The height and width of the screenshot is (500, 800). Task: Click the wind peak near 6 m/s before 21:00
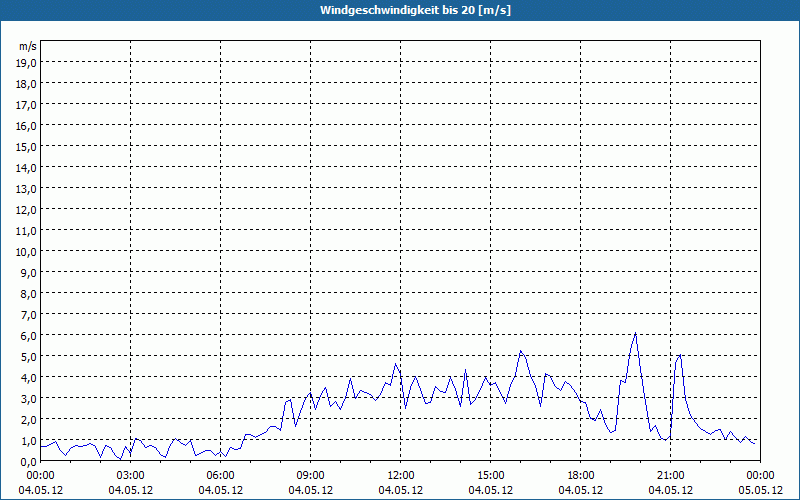point(635,333)
